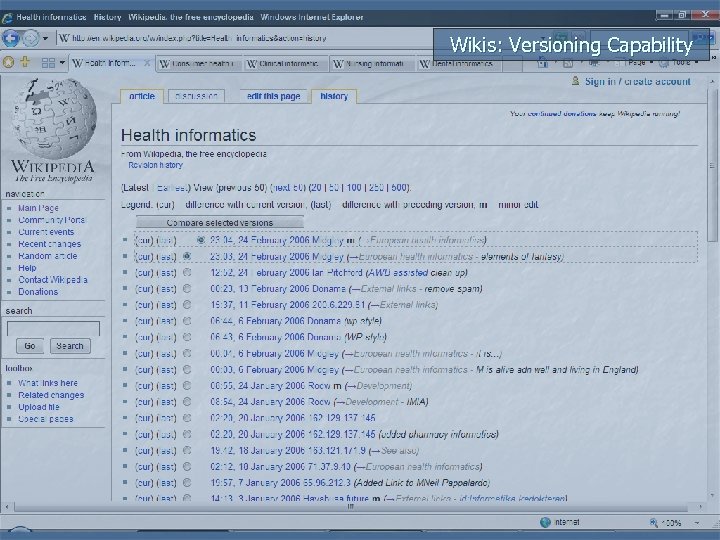
Task: Switch to the article tab
Action: point(142,96)
